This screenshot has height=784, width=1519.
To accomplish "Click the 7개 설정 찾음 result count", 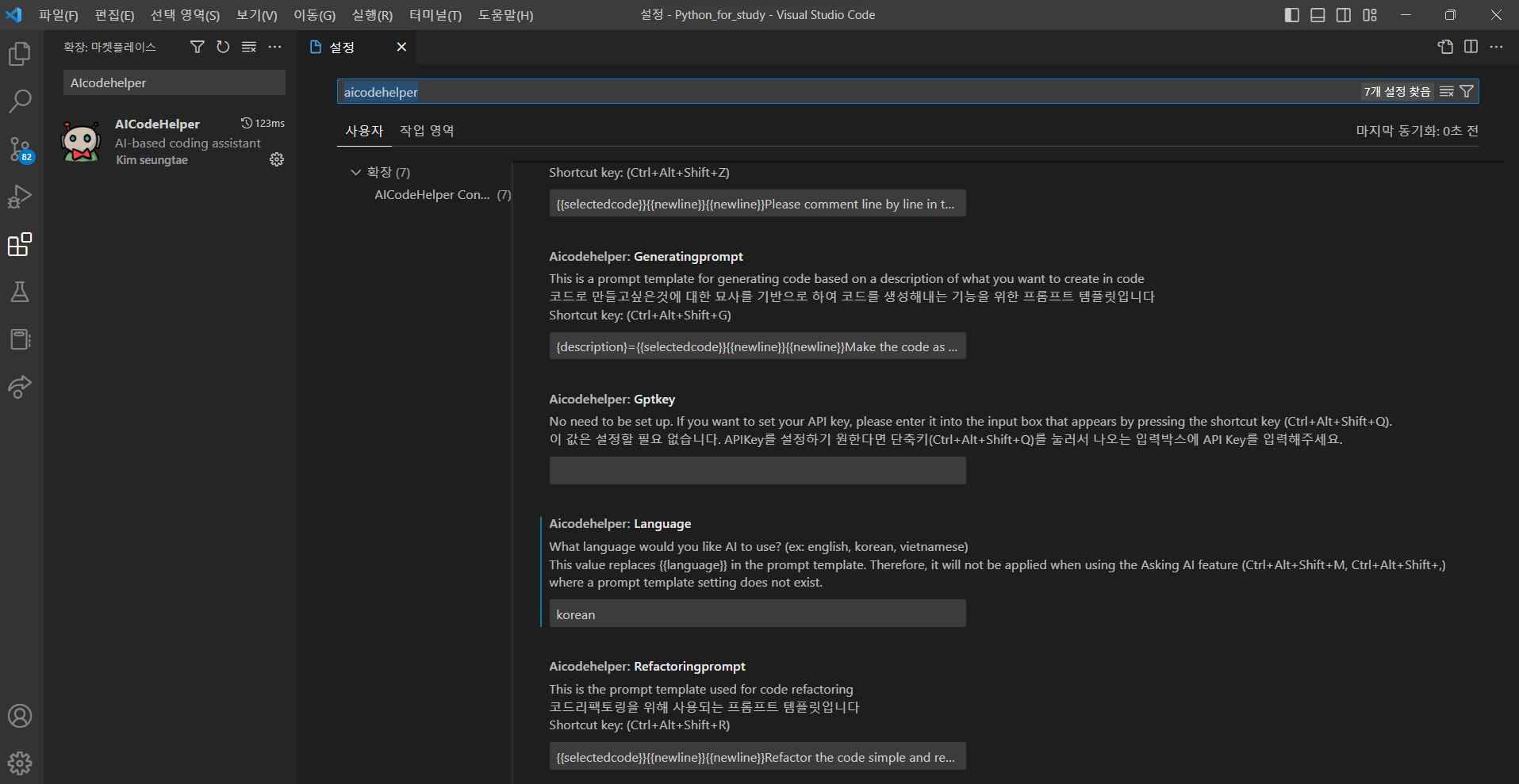I will click(1397, 91).
